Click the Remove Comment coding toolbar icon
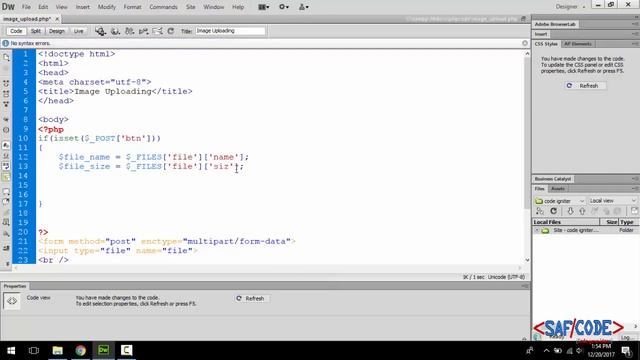The width and height of the screenshot is (640, 360). [x=6, y=202]
